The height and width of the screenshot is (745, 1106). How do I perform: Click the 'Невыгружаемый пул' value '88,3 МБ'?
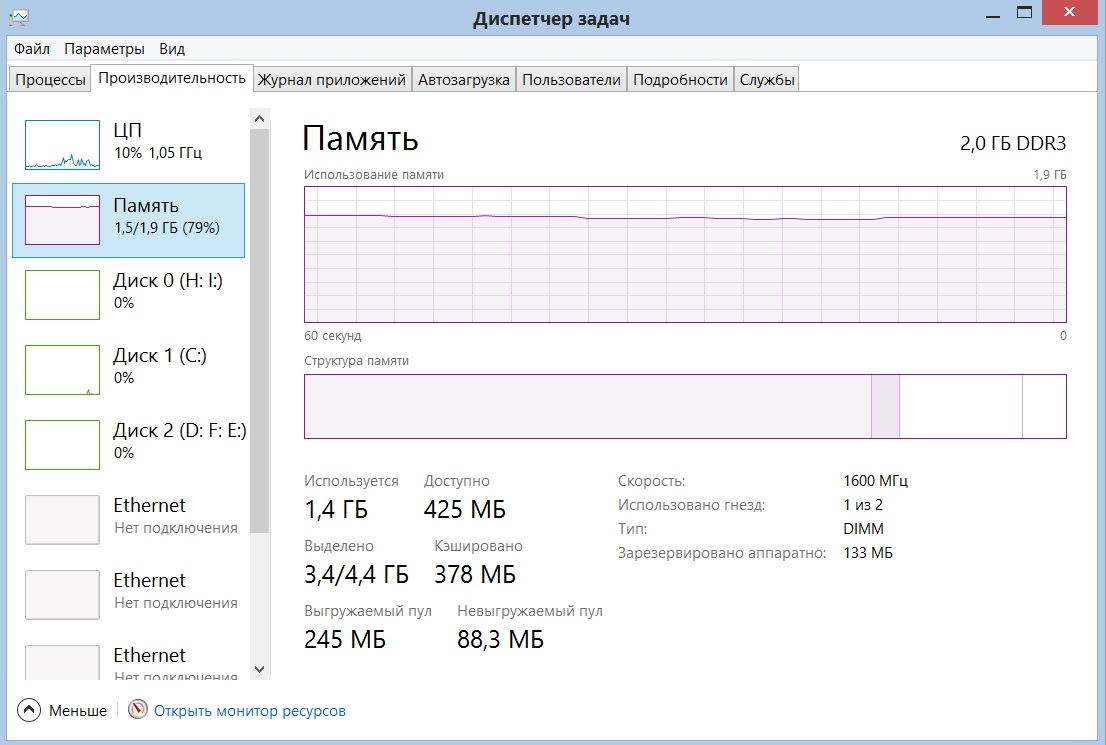pyautogui.click(x=500, y=639)
